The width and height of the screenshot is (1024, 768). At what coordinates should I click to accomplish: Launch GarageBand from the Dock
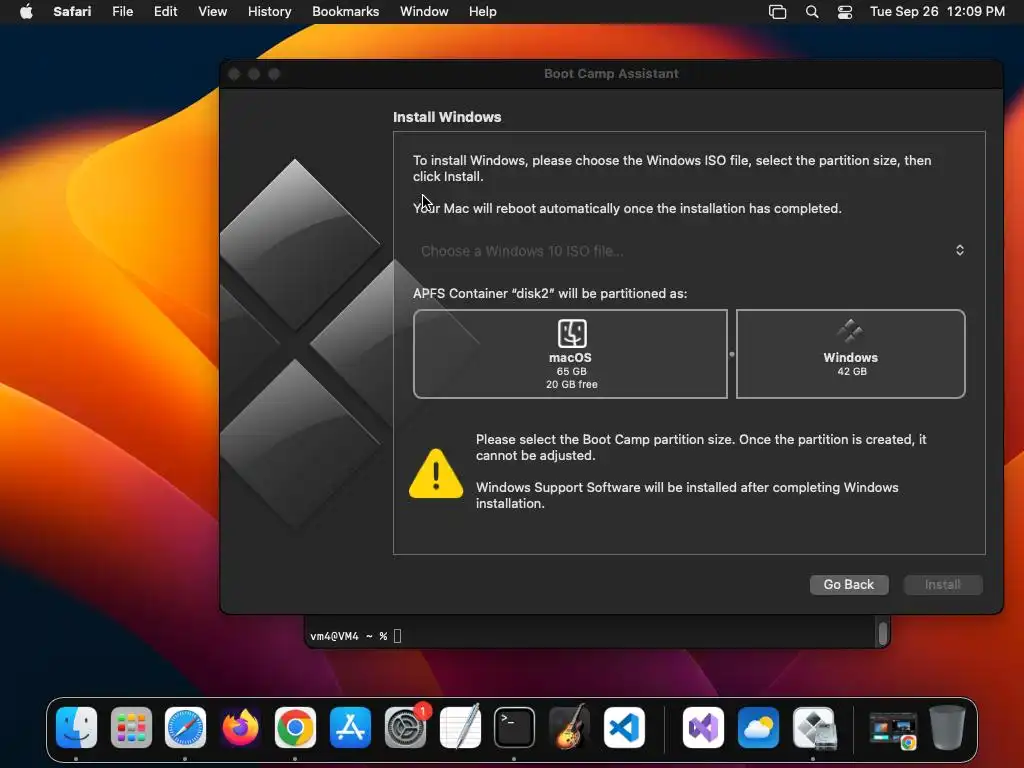click(x=569, y=728)
